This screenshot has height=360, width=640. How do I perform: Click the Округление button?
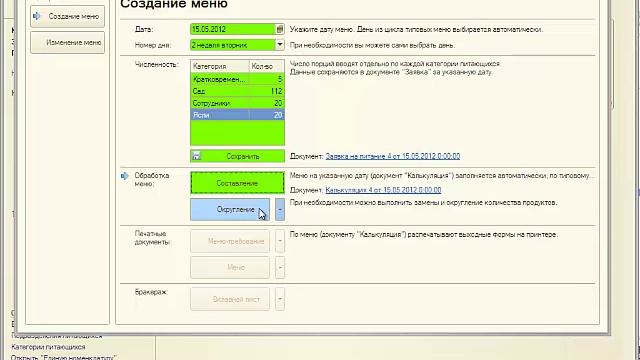(x=230, y=209)
